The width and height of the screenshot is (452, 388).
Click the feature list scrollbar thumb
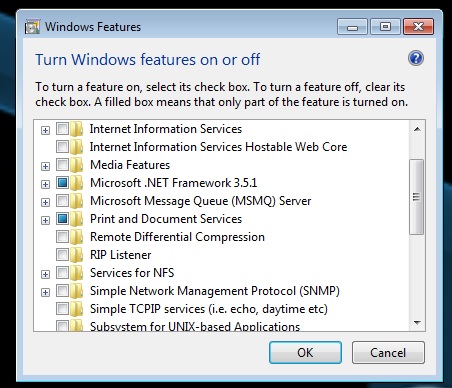point(416,197)
